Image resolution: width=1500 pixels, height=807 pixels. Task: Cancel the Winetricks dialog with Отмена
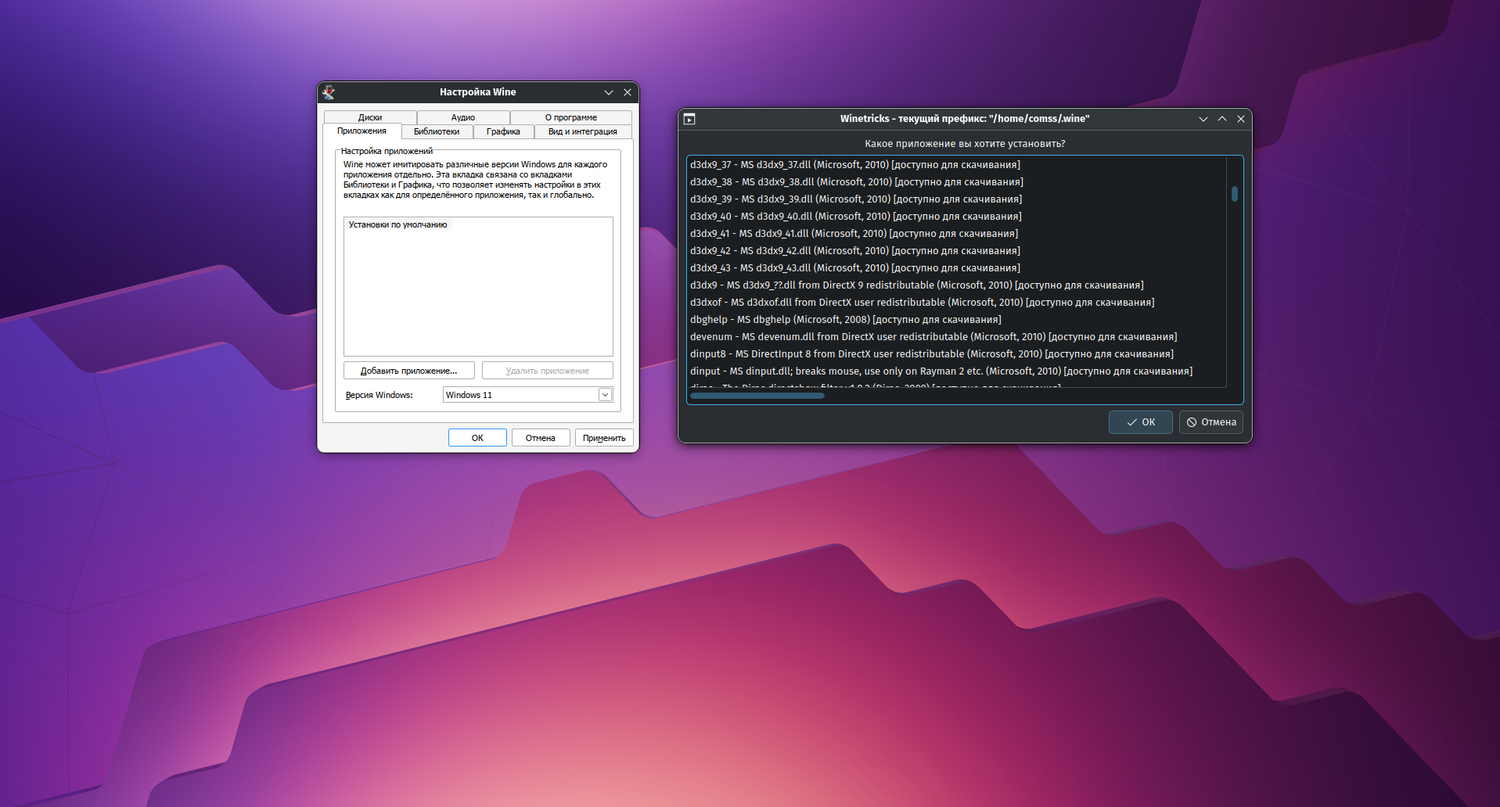coord(1211,422)
